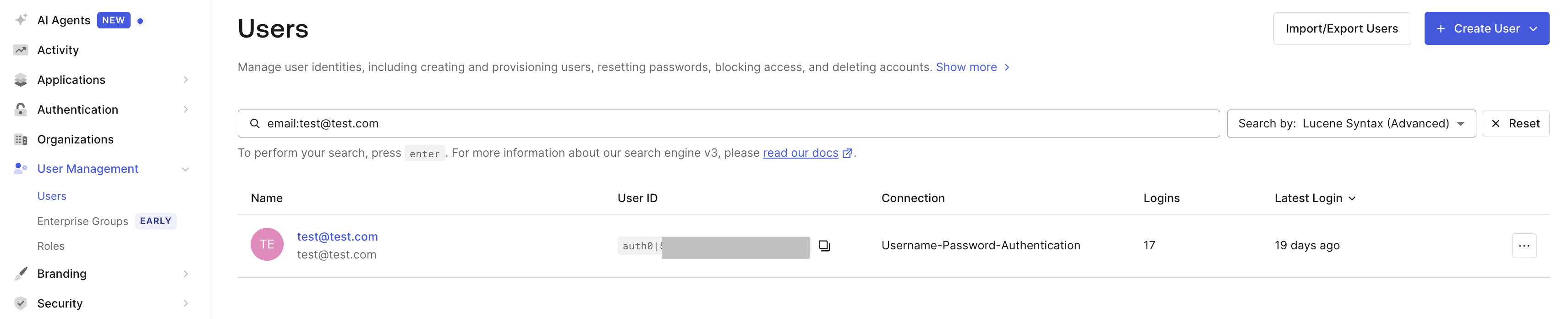The height and width of the screenshot is (319, 1568).
Task: Copy the user ID with the copy icon
Action: pos(824,245)
